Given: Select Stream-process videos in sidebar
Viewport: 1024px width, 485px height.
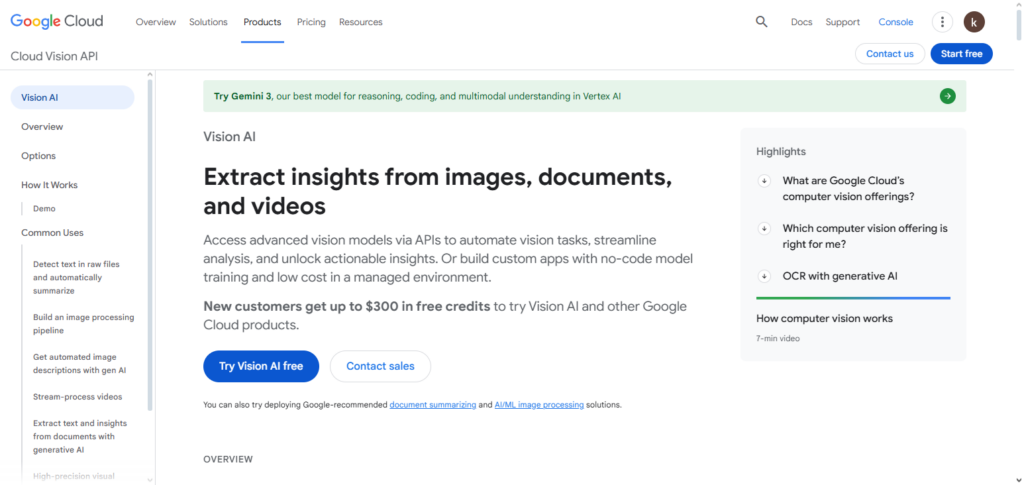Looking at the screenshot, I should (x=78, y=397).
